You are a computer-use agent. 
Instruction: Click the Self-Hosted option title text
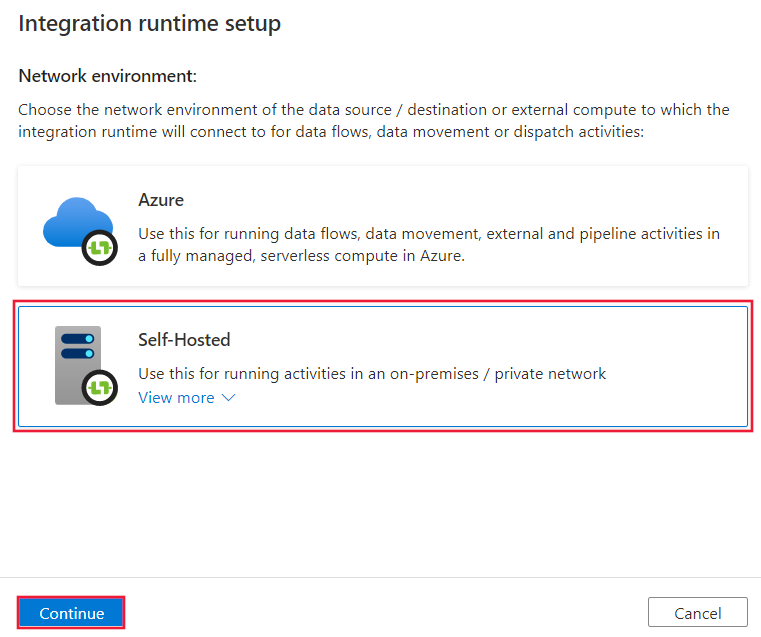click(x=184, y=340)
